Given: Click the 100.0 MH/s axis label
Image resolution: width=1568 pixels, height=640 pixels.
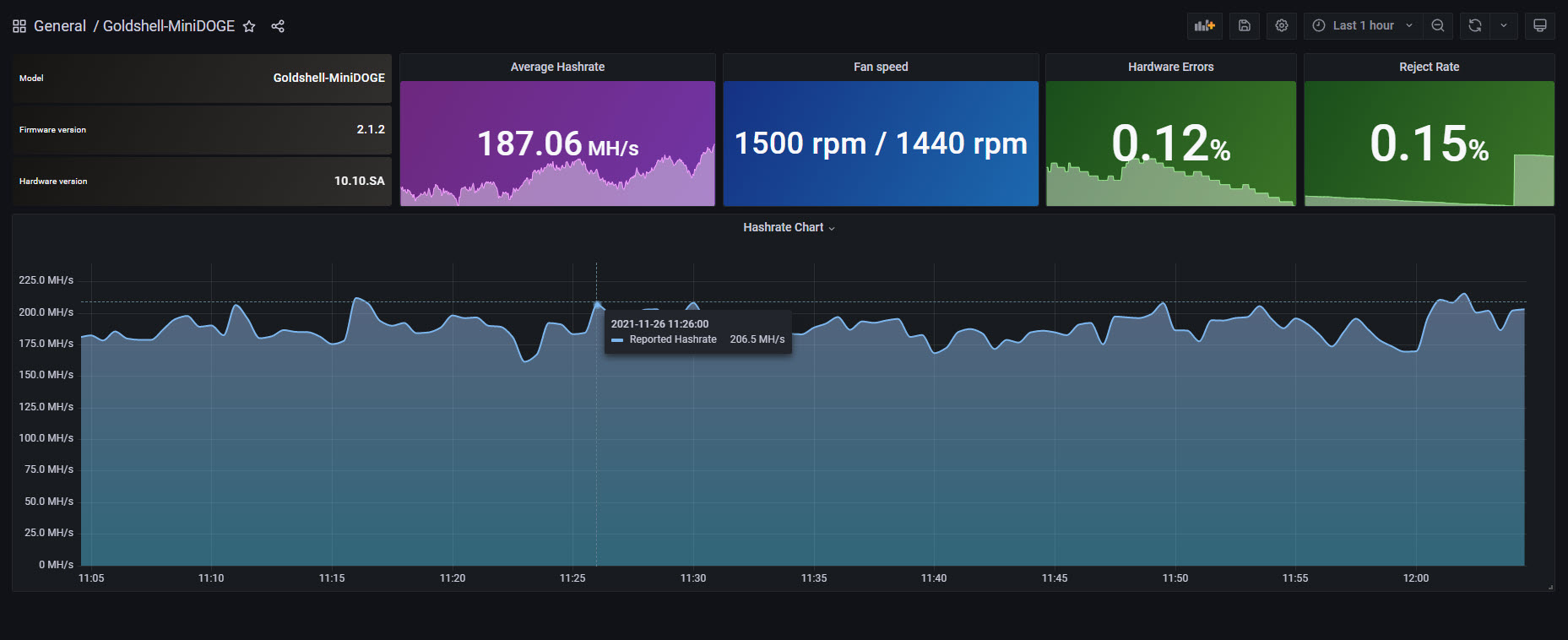Looking at the screenshot, I should coord(46,438).
